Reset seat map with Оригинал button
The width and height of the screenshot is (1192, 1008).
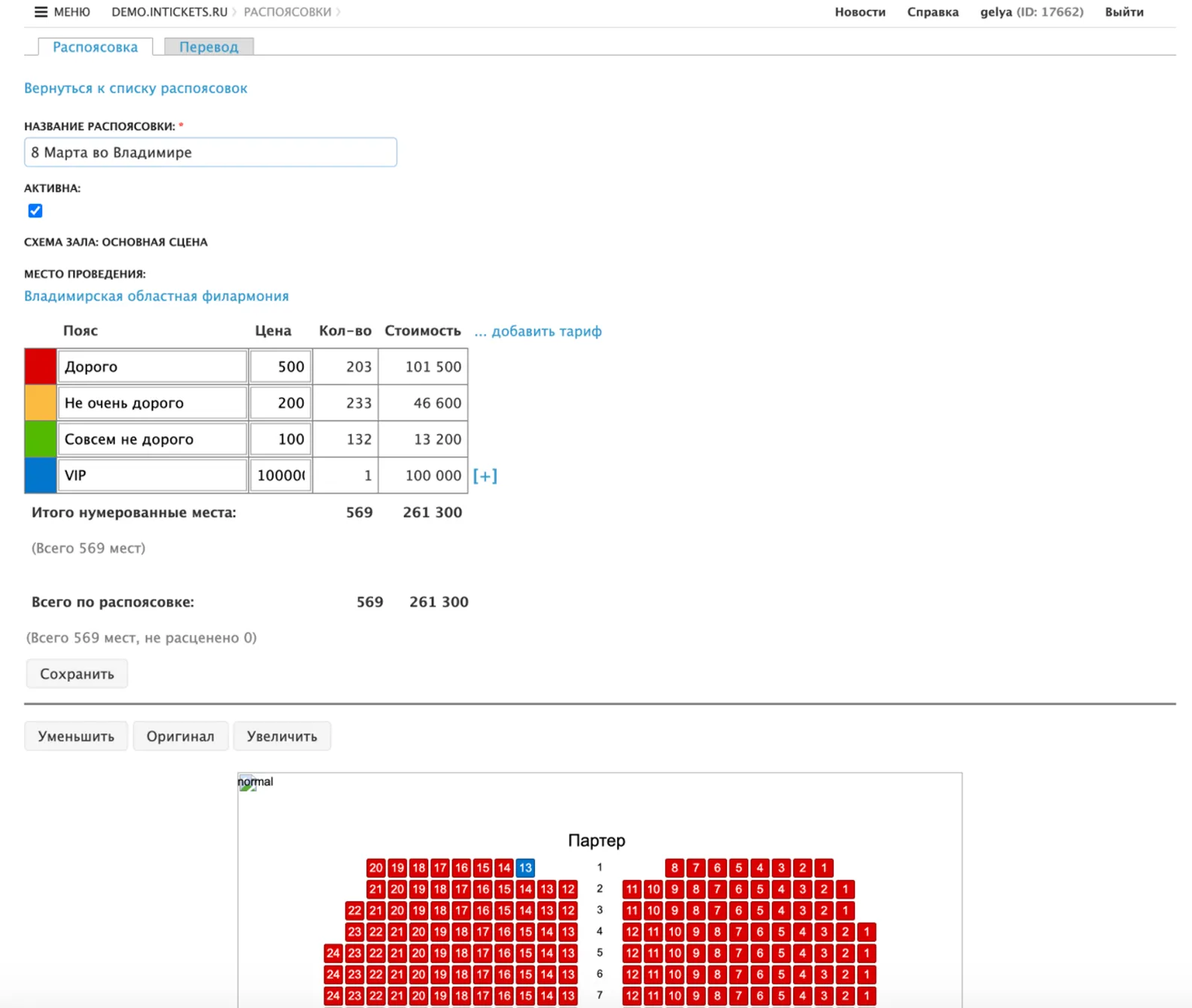tap(180, 736)
